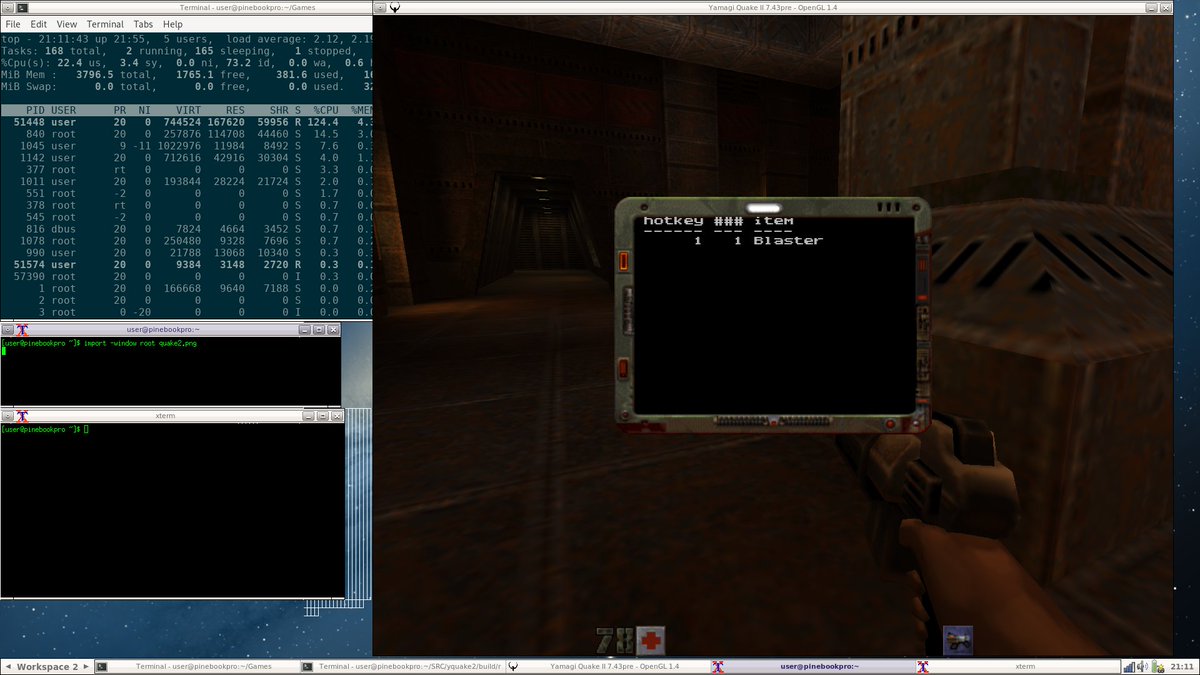Open the Edit menu in Terminal
The image size is (1200, 675).
point(38,24)
